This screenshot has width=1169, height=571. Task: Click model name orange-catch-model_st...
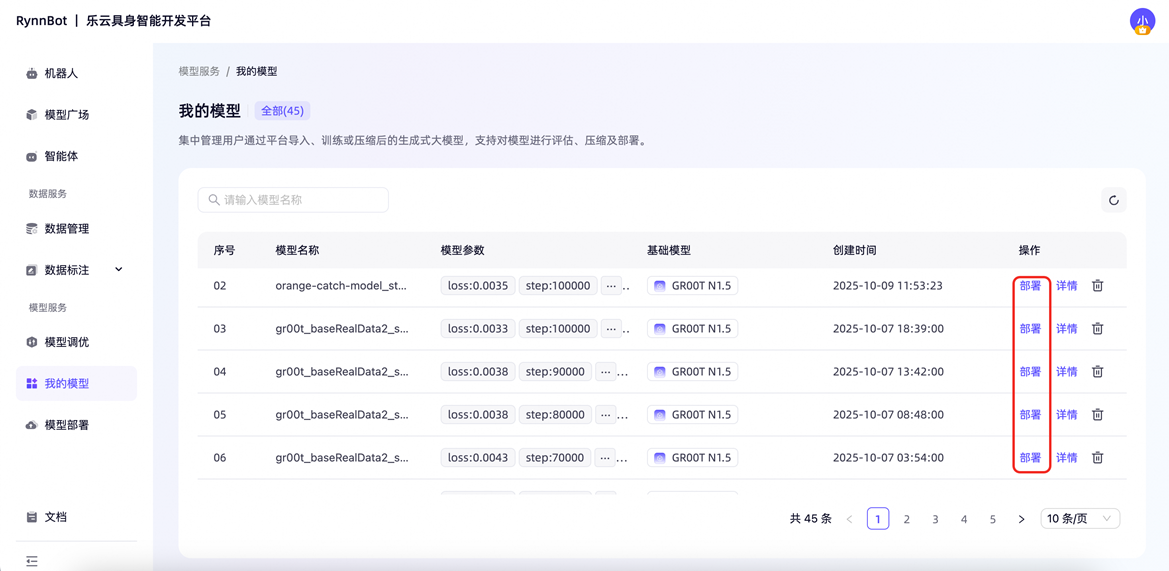point(341,286)
